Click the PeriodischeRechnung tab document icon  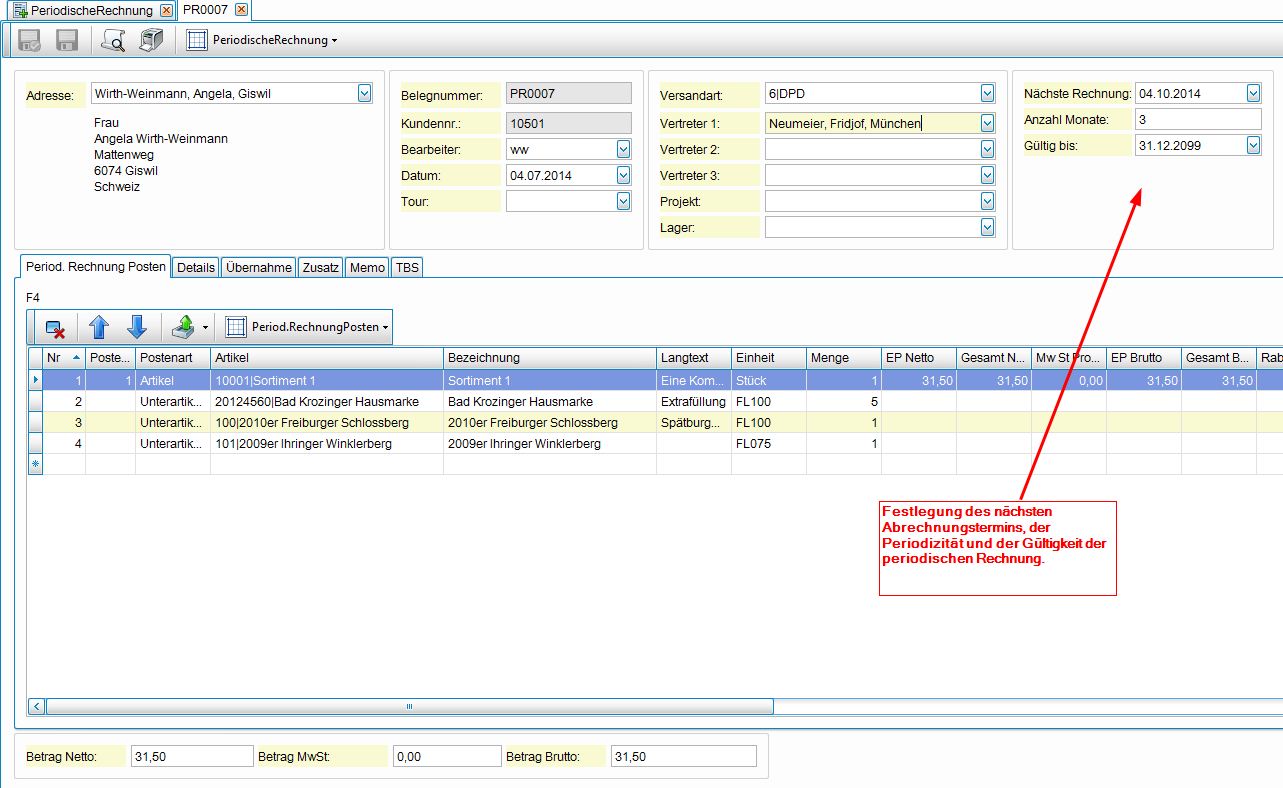[20, 10]
